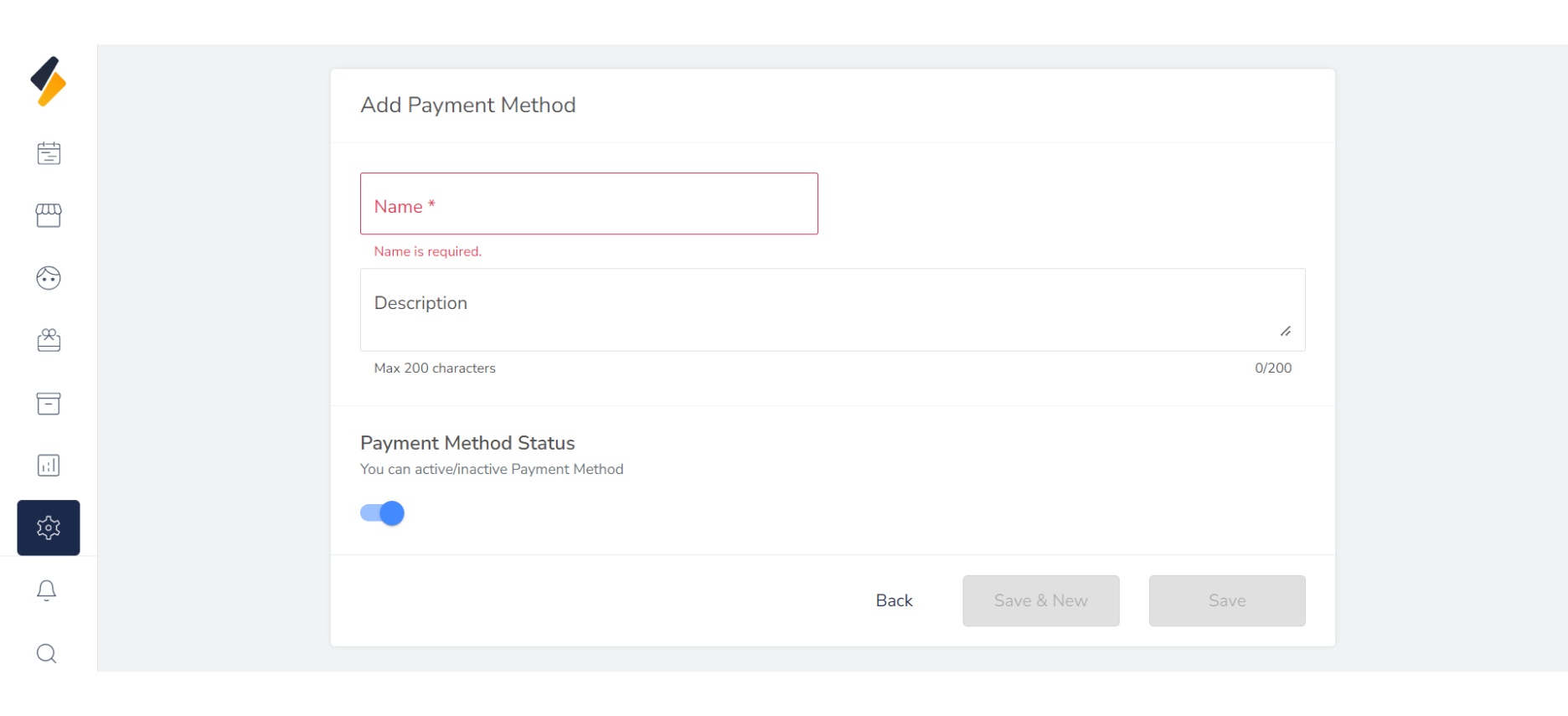Open the gift card icon in sidebar
Viewport: 1568px width, 716px height.
click(x=49, y=340)
